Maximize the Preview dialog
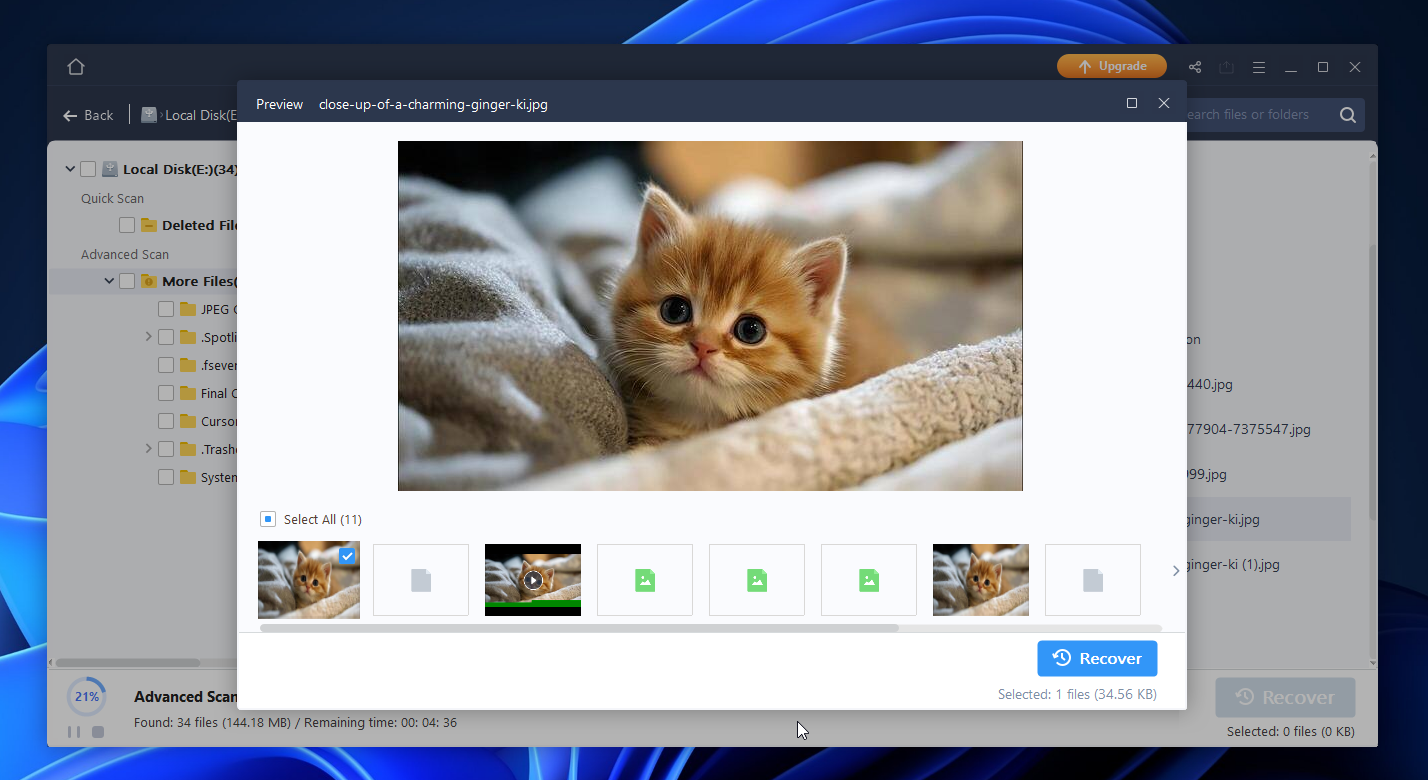 (1132, 103)
